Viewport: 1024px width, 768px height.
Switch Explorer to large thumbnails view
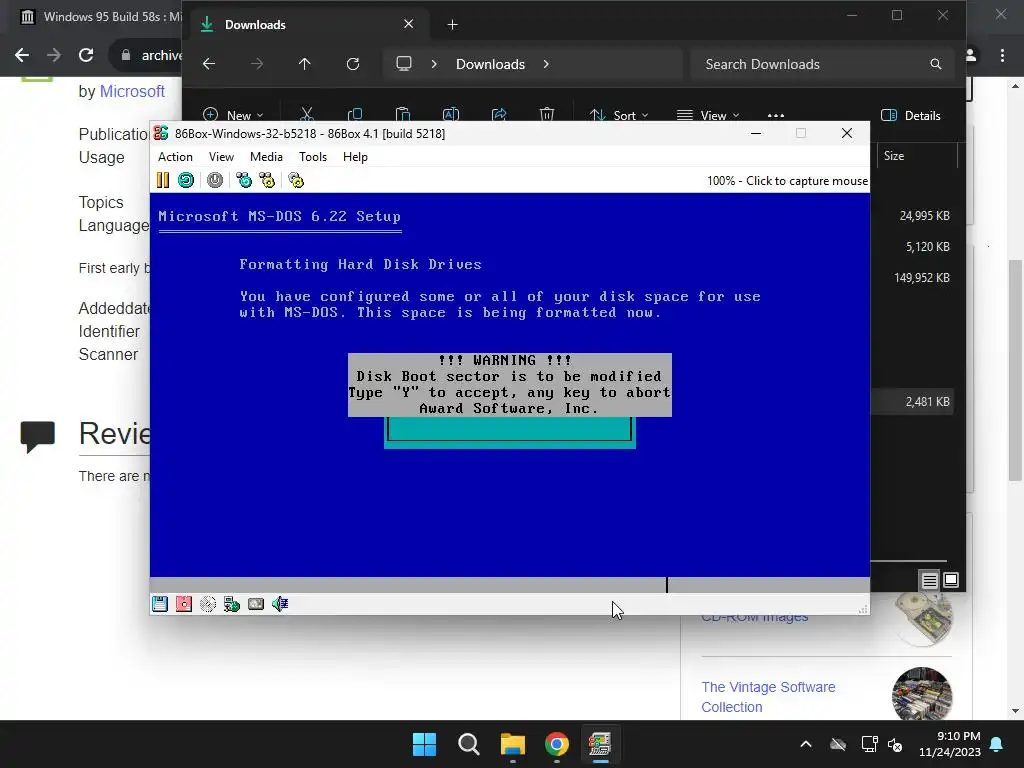tap(951, 580)
